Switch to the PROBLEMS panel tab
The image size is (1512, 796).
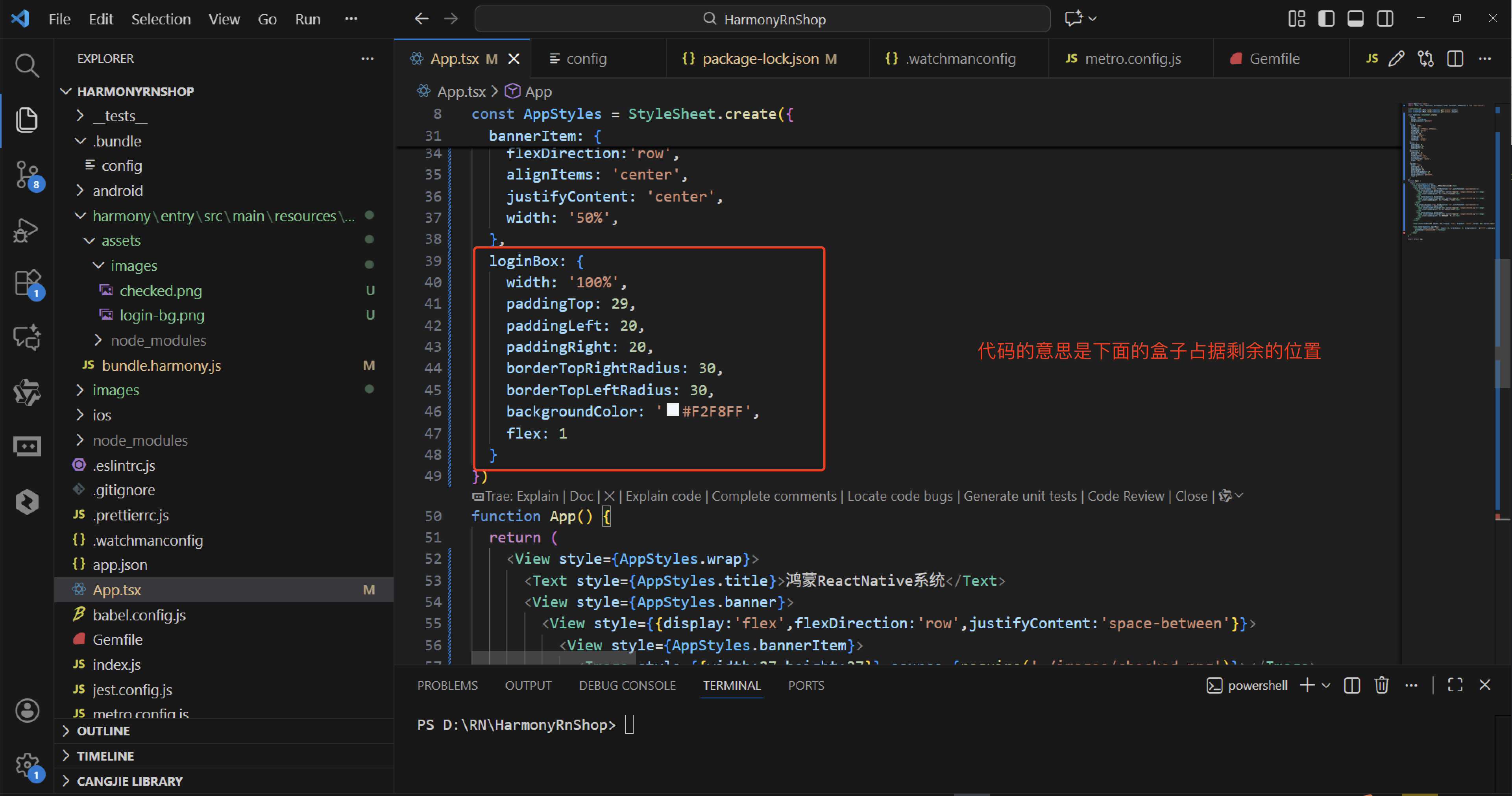tap(447, 685)
